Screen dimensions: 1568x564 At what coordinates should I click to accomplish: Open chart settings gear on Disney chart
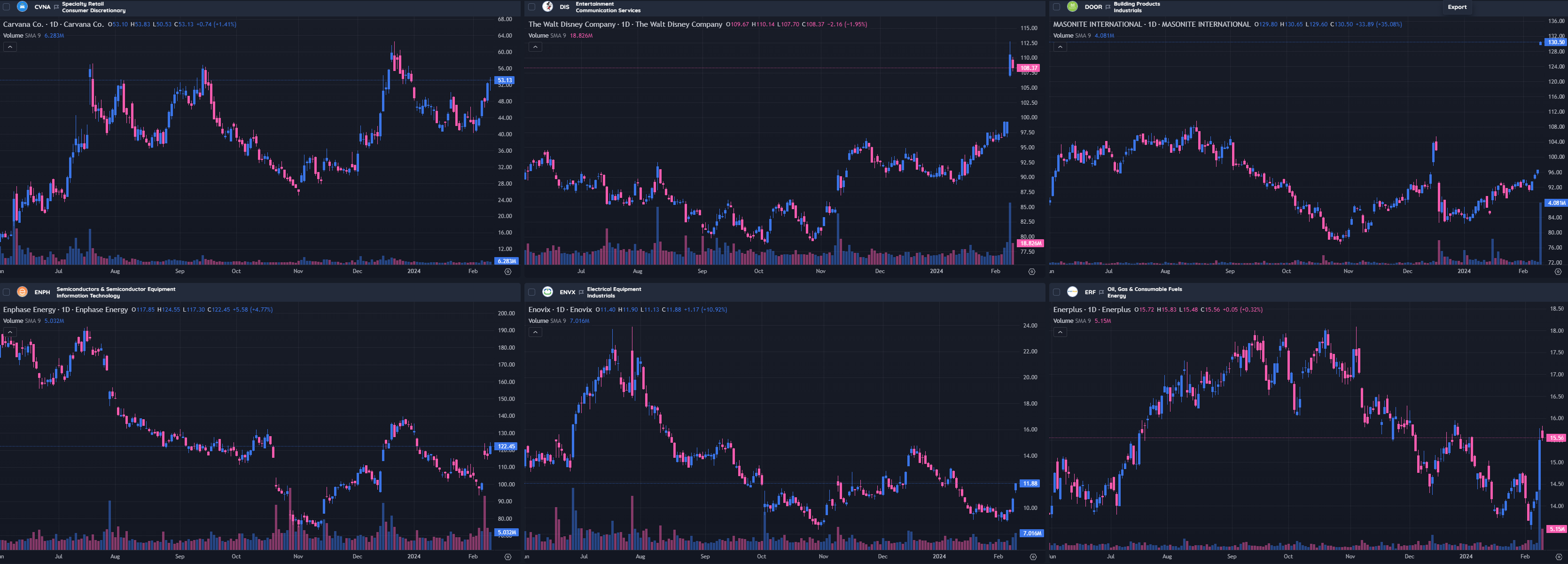pyautogui.click(x=1032, y=272)
